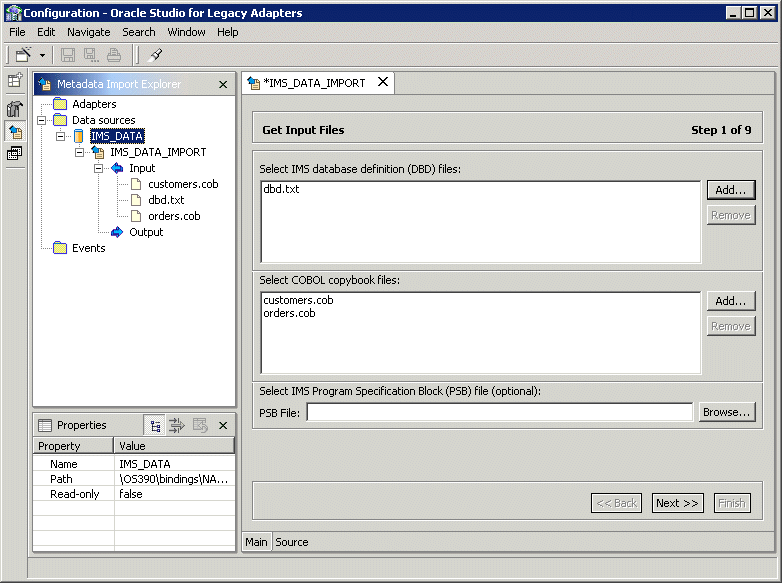The width and height of the screenshot is (782, 583).
Task: Click Remove for COBOL copybook files
Action: tap(731, 326)
